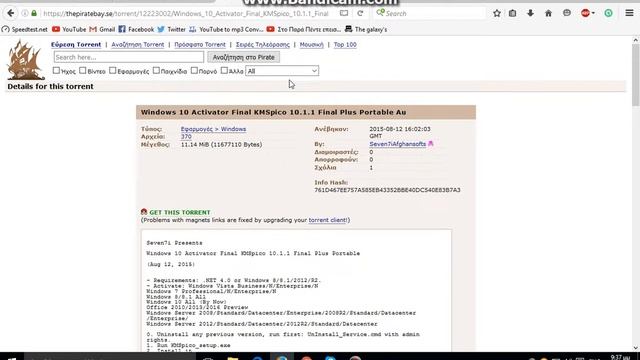Open the Top 100 menu link
This screenshot has height=360, width=640.
coord(345,44)
